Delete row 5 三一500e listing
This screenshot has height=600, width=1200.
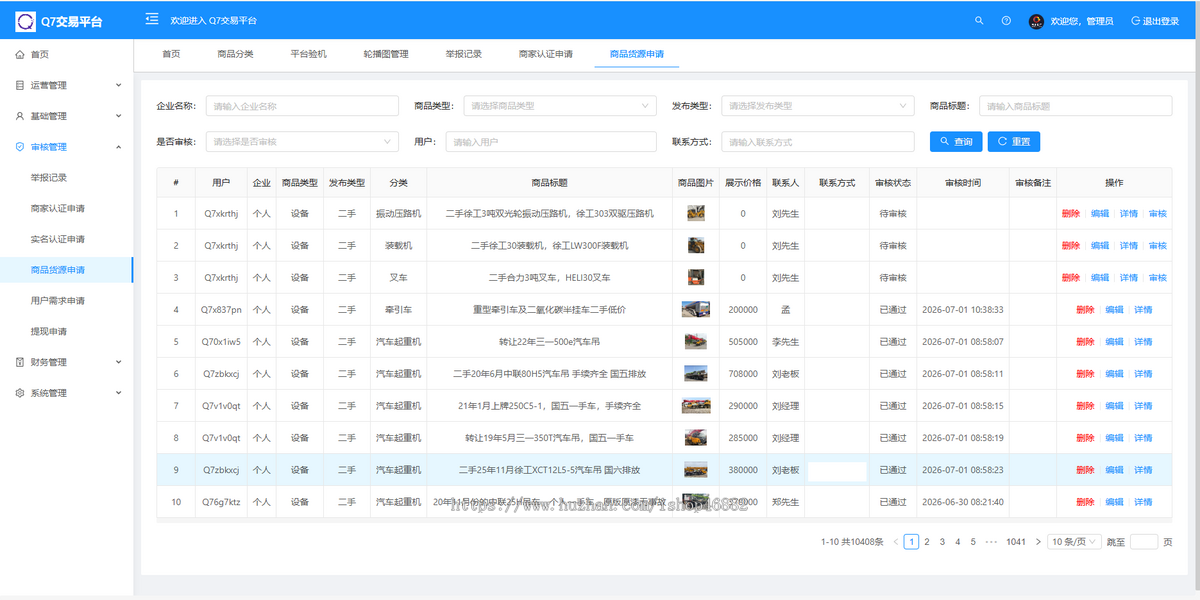(1086, 342)
